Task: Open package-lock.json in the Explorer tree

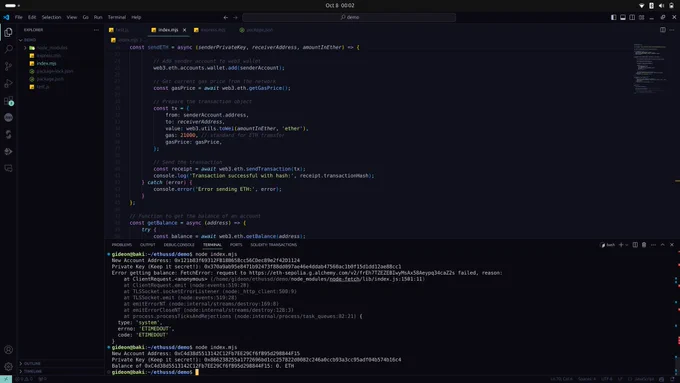Action: pyautogui.click(x=61, y=71)
